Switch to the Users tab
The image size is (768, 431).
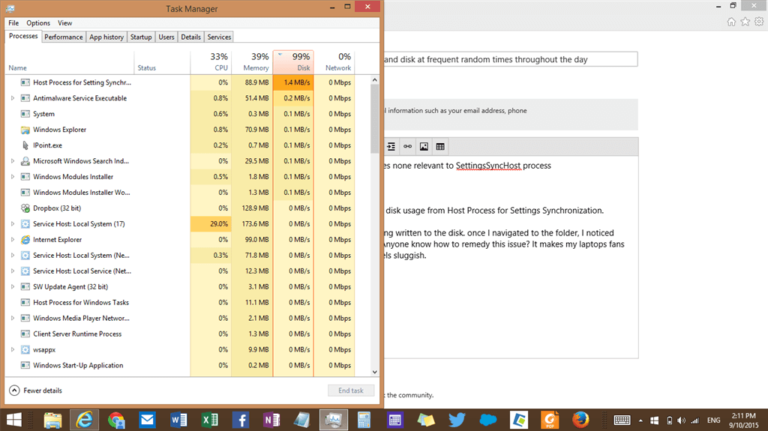coord(166,37)
